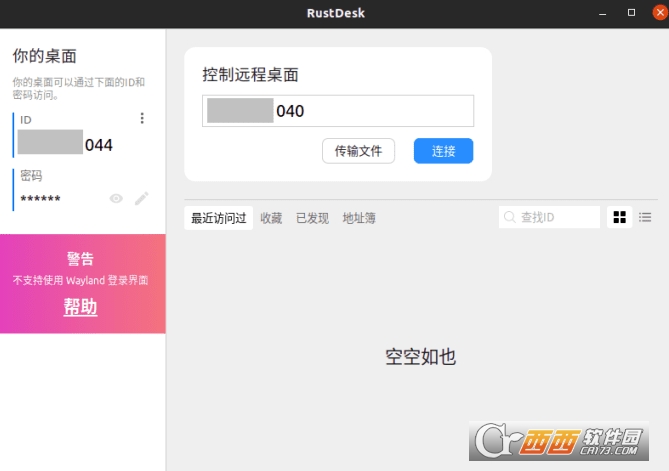Select the 最近访问过 tab
669x471 pixels.
tap(218, 218)
